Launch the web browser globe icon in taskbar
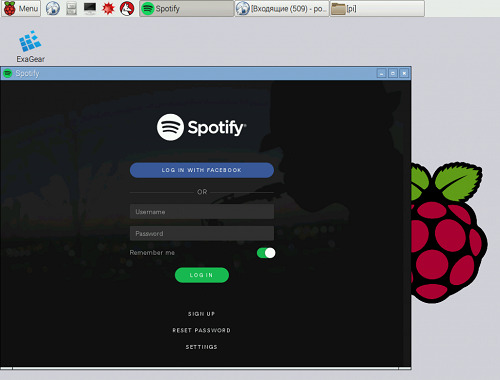Viewport: 500px width, 380px height. pos(53,8)
